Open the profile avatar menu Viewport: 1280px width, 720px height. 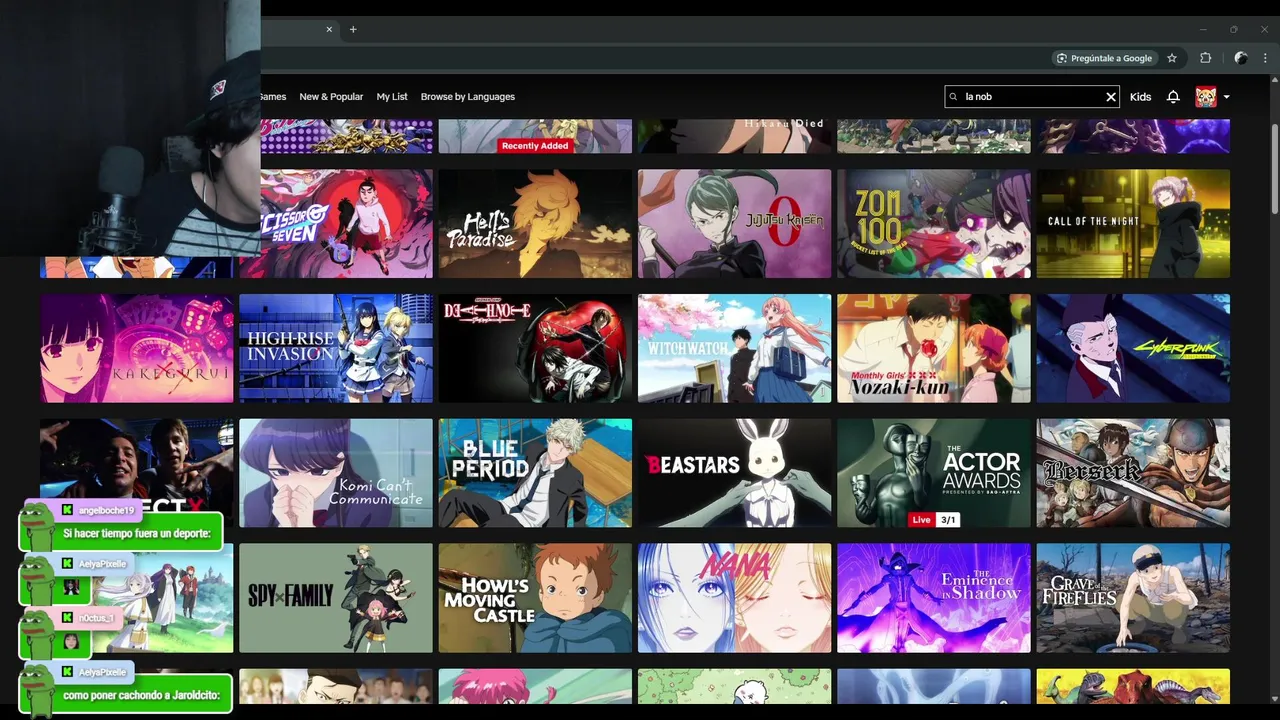point(1206,97)
